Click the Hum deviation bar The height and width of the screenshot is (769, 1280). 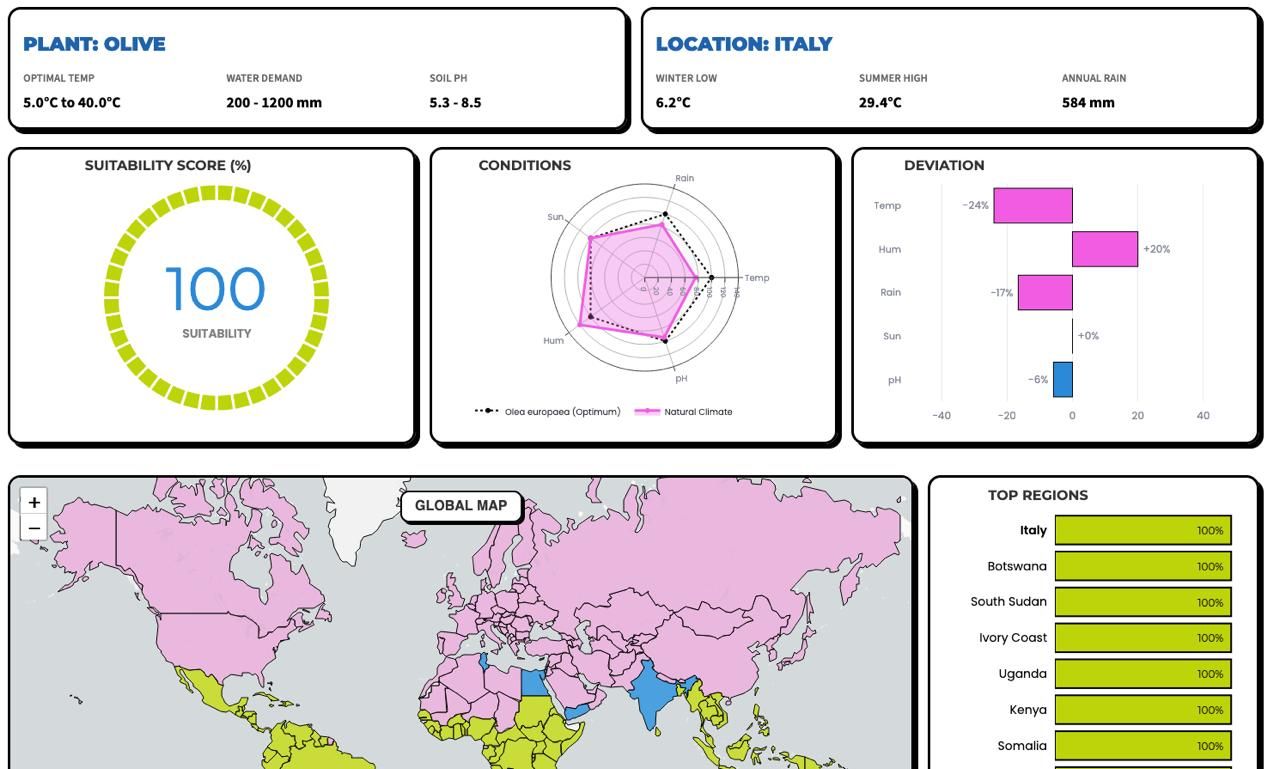click(1104, 249)
